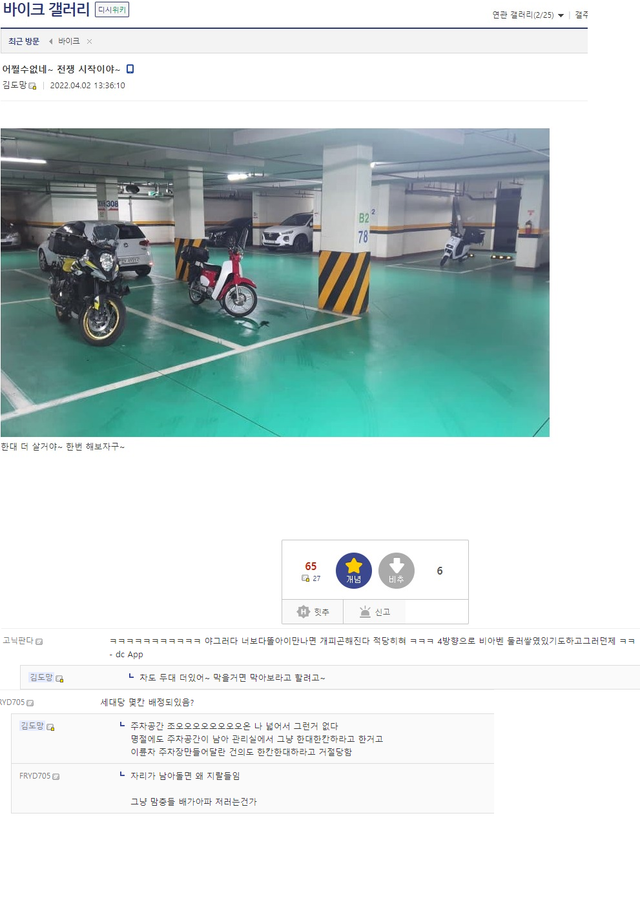Click the 힛추 icon button
640x905 pixels.
pos(312,612)
